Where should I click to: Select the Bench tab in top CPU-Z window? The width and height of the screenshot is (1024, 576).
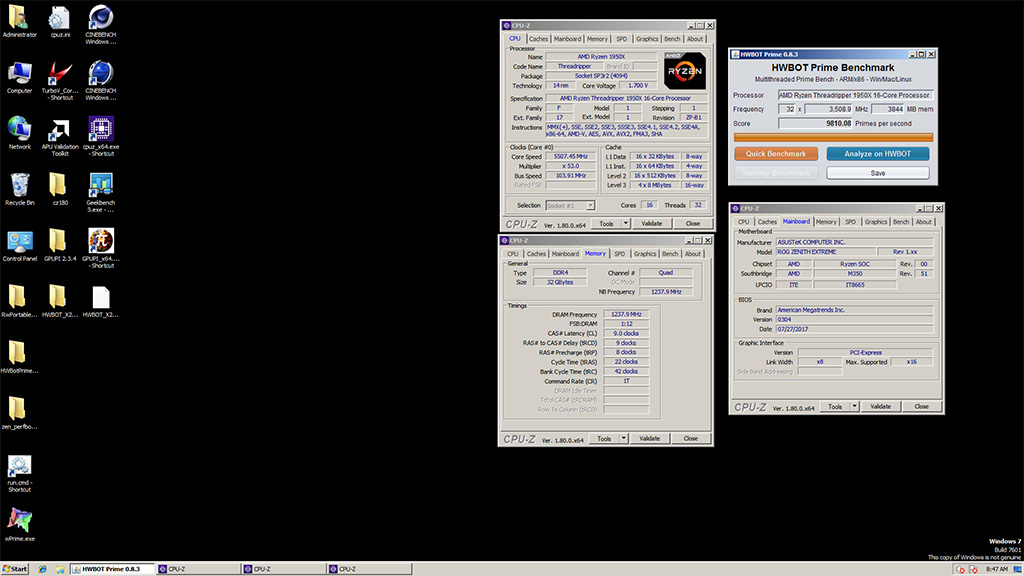coord(672,39)
